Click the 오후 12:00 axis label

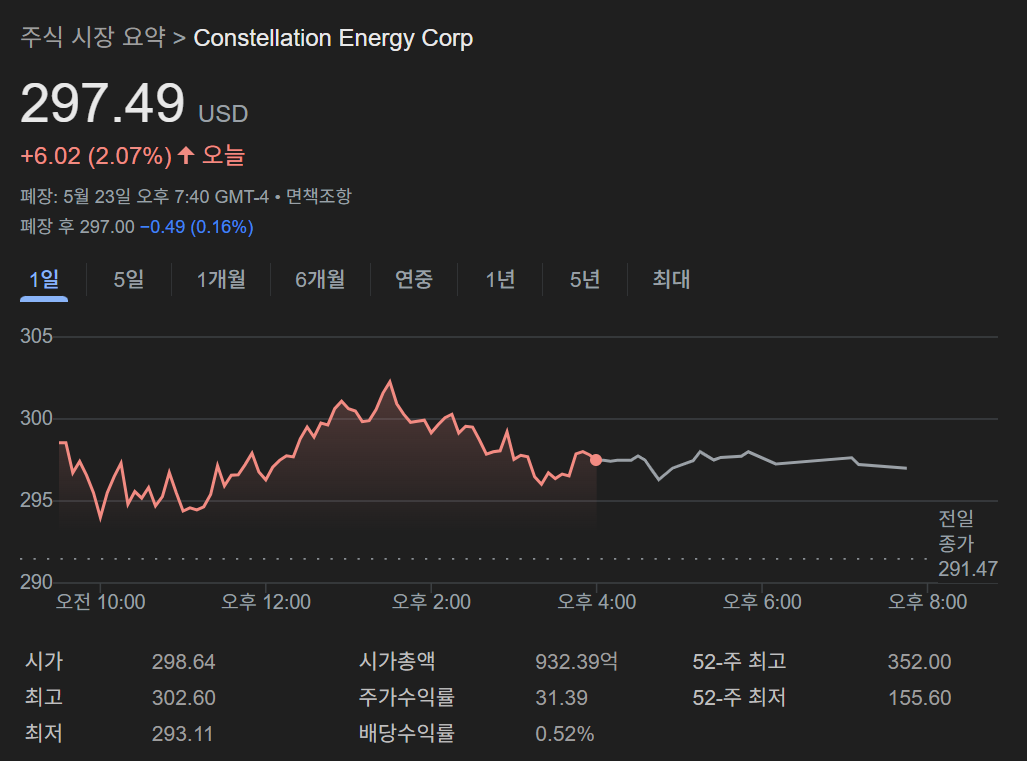(266, 602)
